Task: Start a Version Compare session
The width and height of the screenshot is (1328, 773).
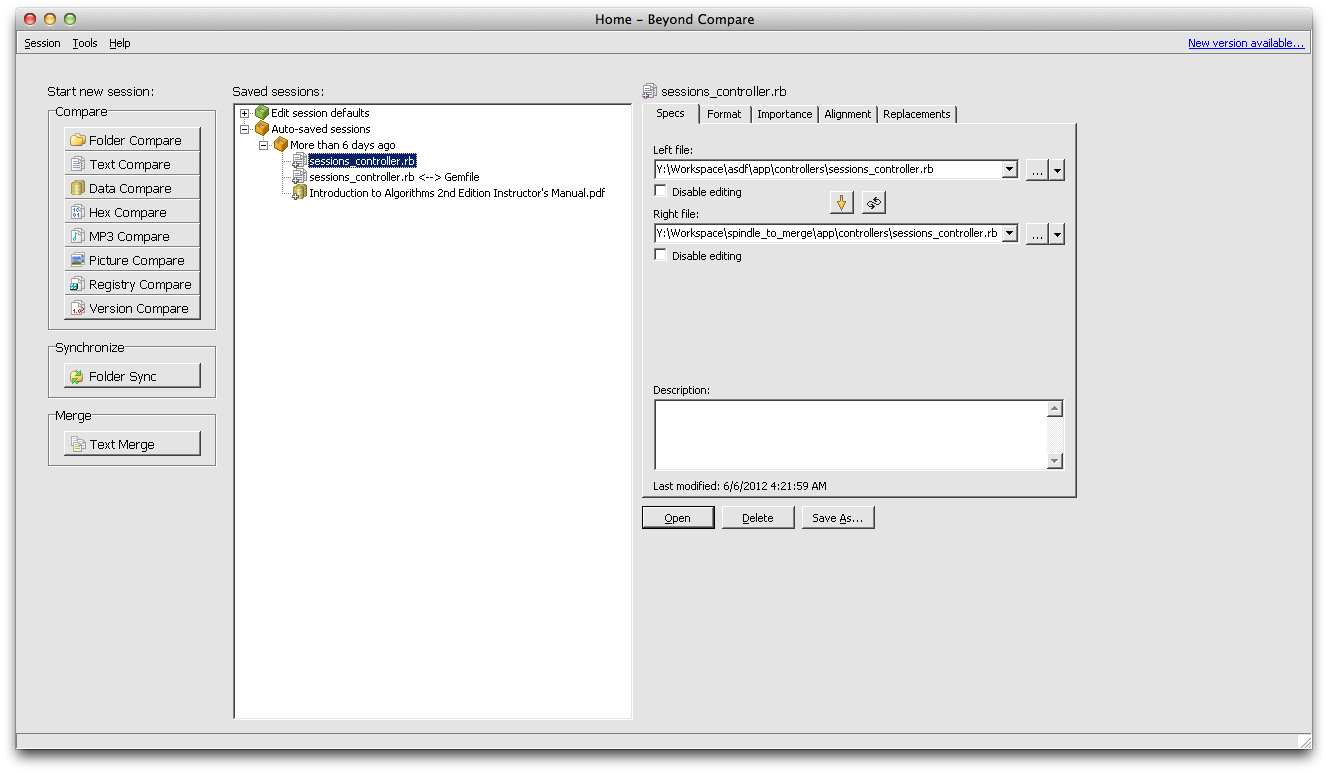Action: coord(132,307)
